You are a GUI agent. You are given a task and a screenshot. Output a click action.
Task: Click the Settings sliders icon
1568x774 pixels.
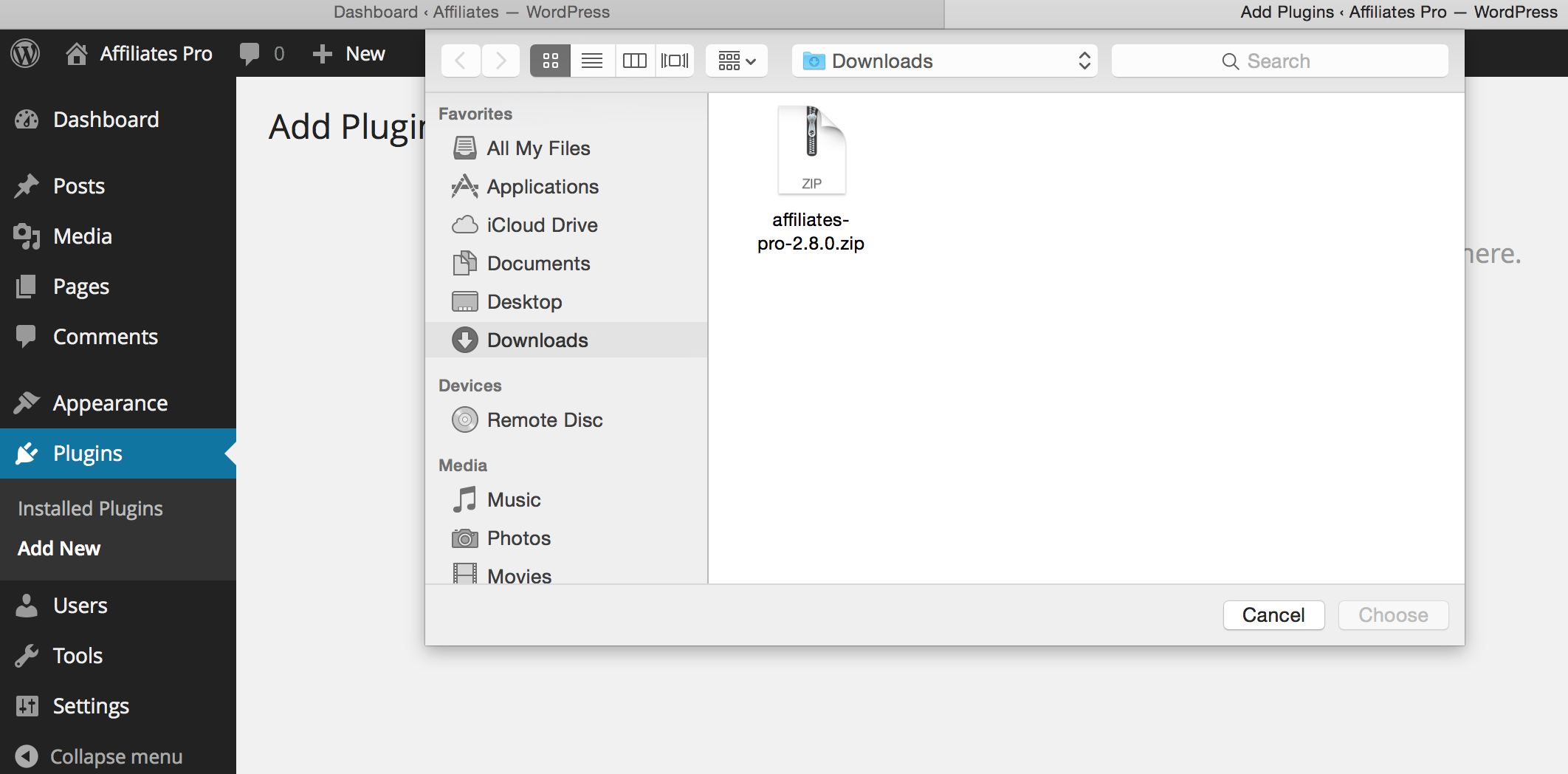[x=27, y=706]
